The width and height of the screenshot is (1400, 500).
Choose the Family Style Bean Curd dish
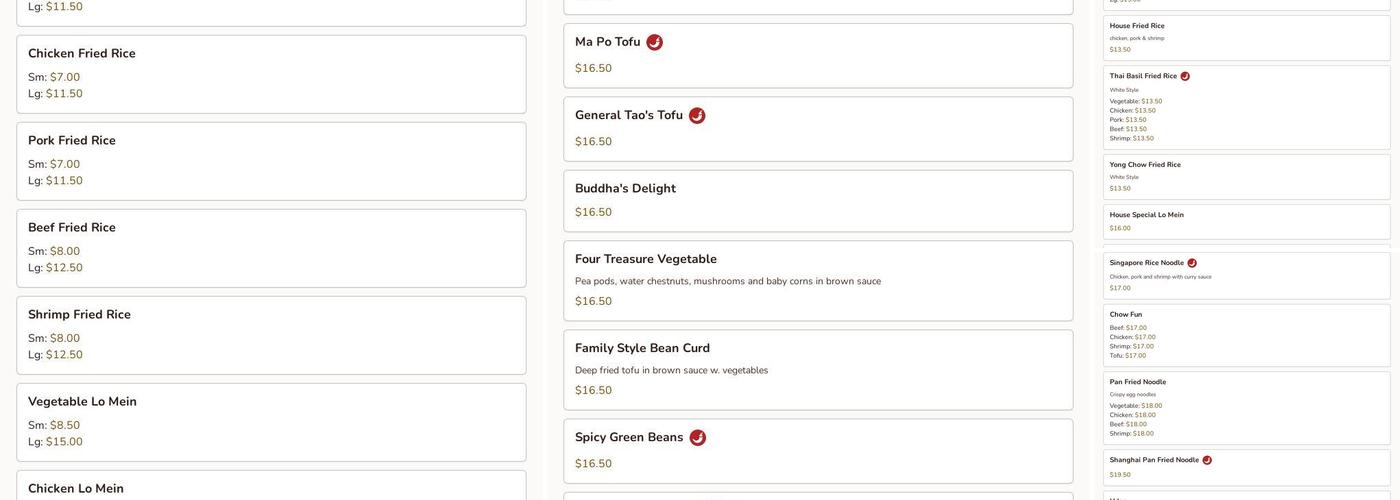click(642, 348)
